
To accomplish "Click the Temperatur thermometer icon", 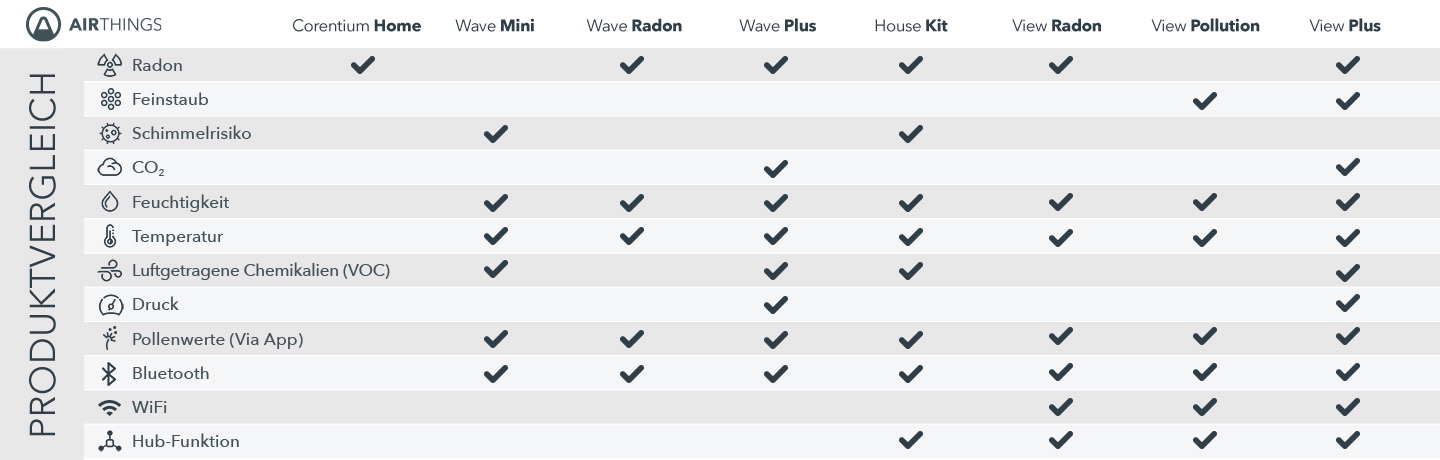I will tap(109, 237).
